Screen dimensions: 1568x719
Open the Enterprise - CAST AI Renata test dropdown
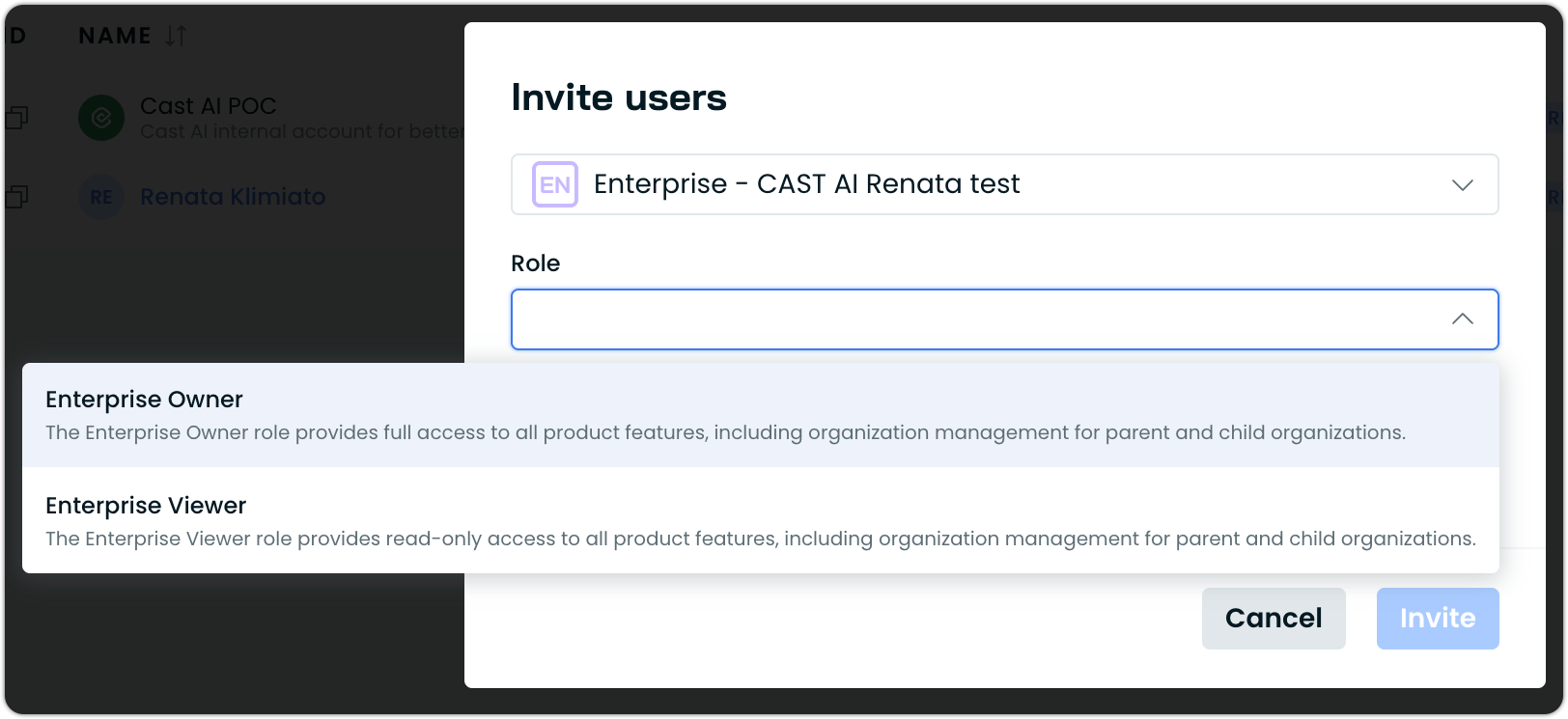[1004, 184]
